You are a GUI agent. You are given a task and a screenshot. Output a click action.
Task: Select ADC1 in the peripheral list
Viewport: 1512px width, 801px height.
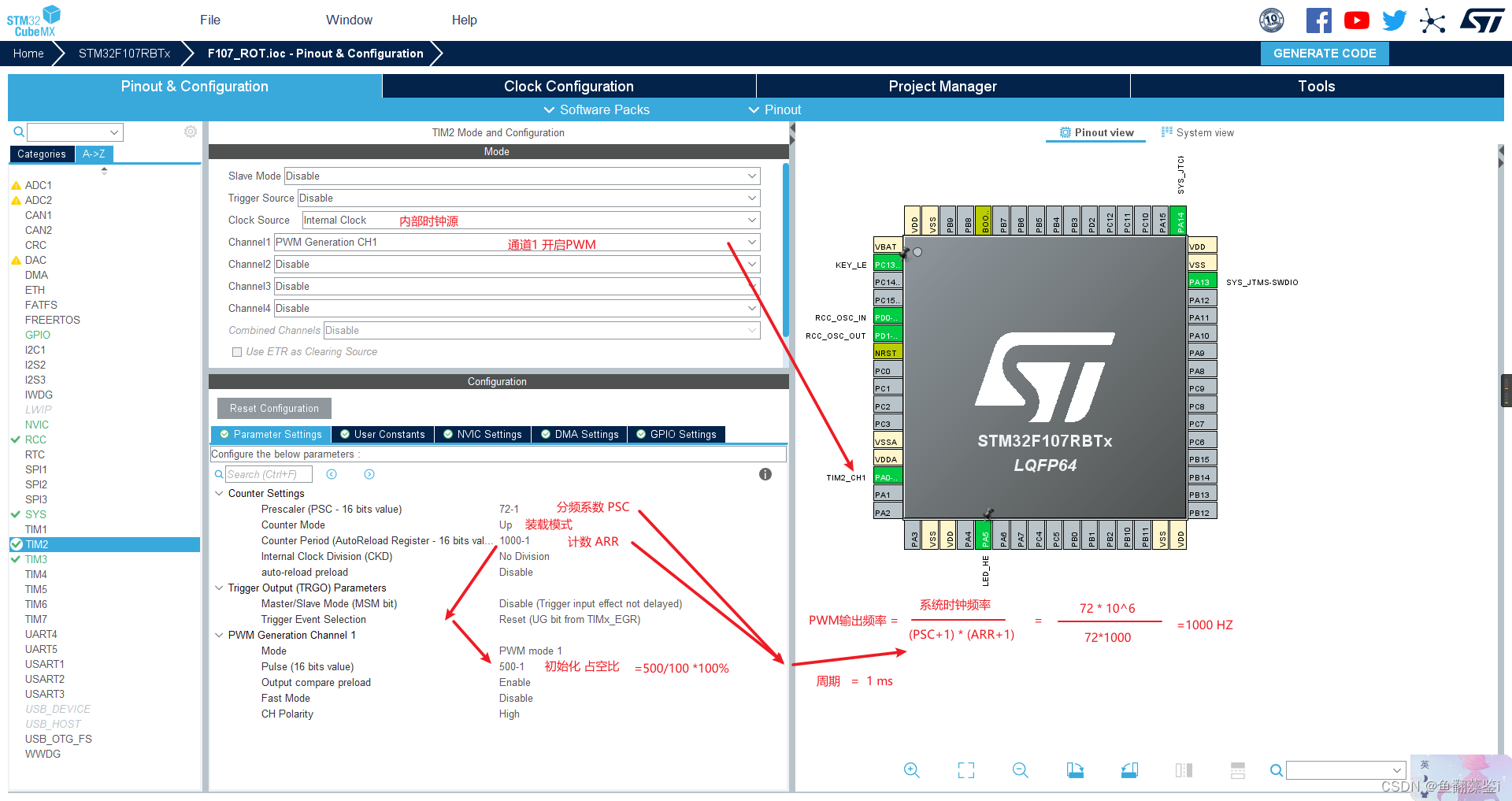click(x=38, y=185)
